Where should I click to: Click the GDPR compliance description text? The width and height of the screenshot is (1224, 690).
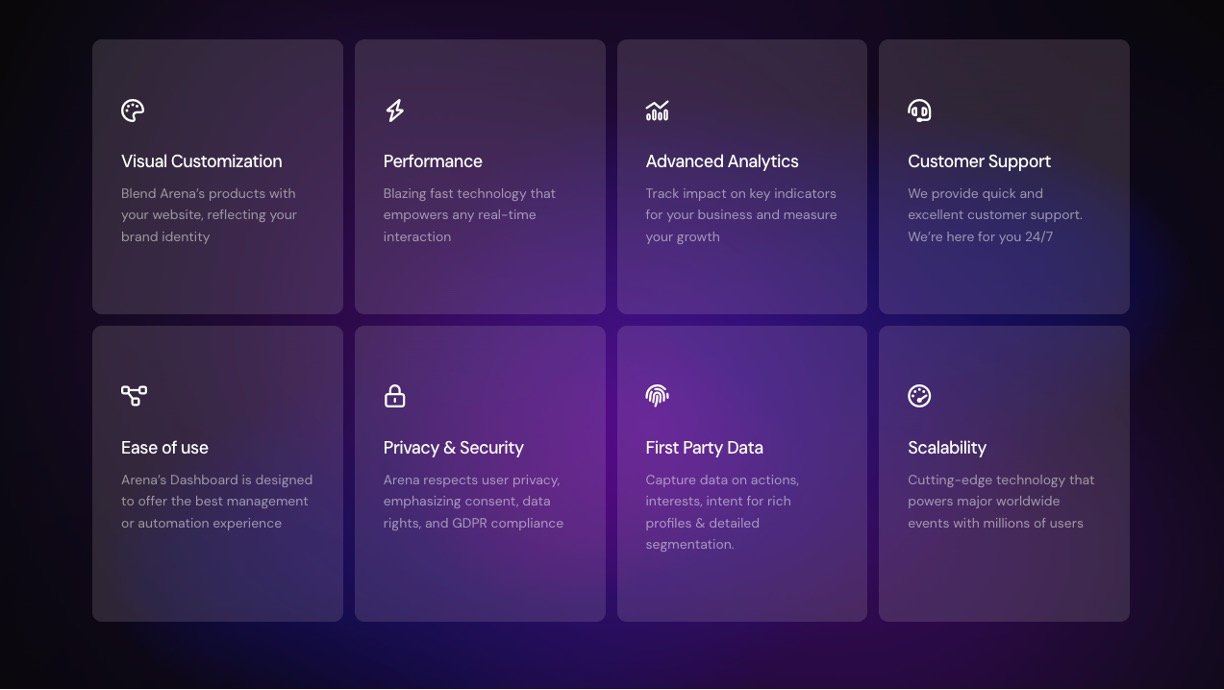point(473,502)
